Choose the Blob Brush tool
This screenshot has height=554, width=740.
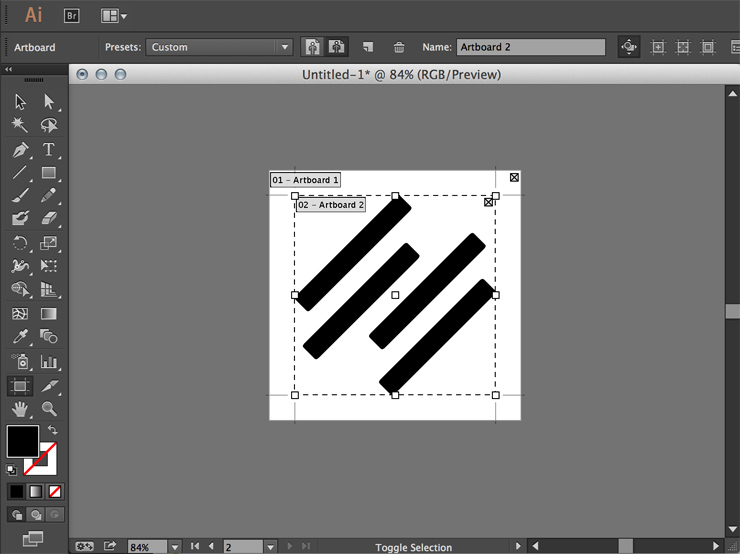point(20,218)
